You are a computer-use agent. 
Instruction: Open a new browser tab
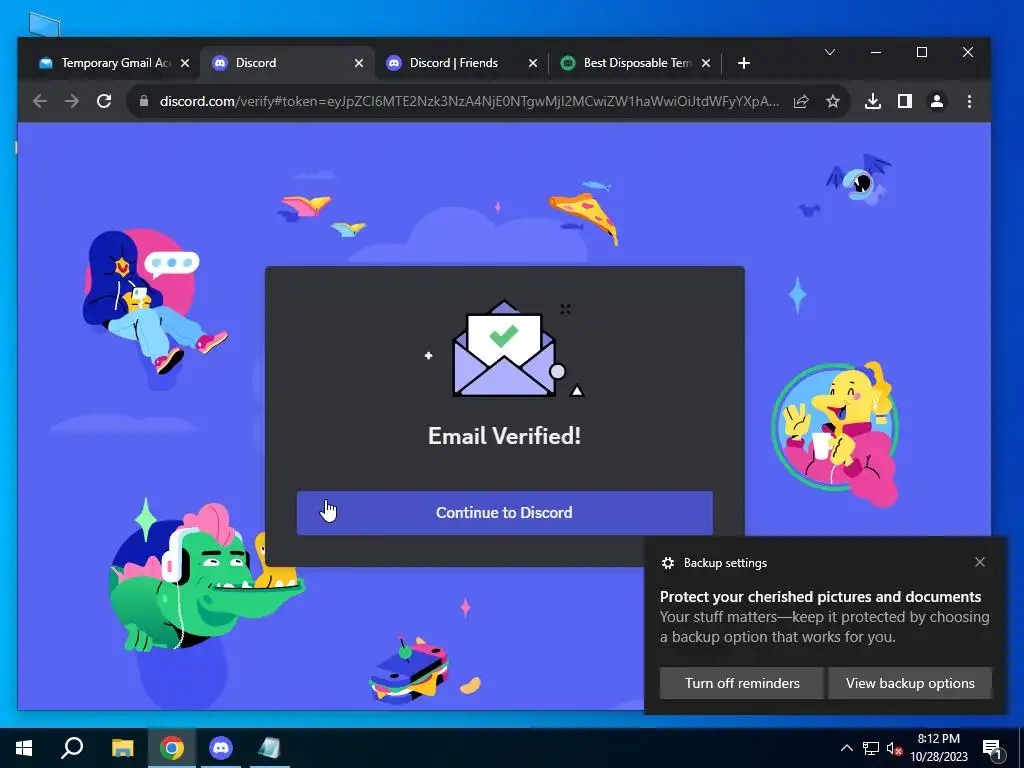[x=743, y=63]
